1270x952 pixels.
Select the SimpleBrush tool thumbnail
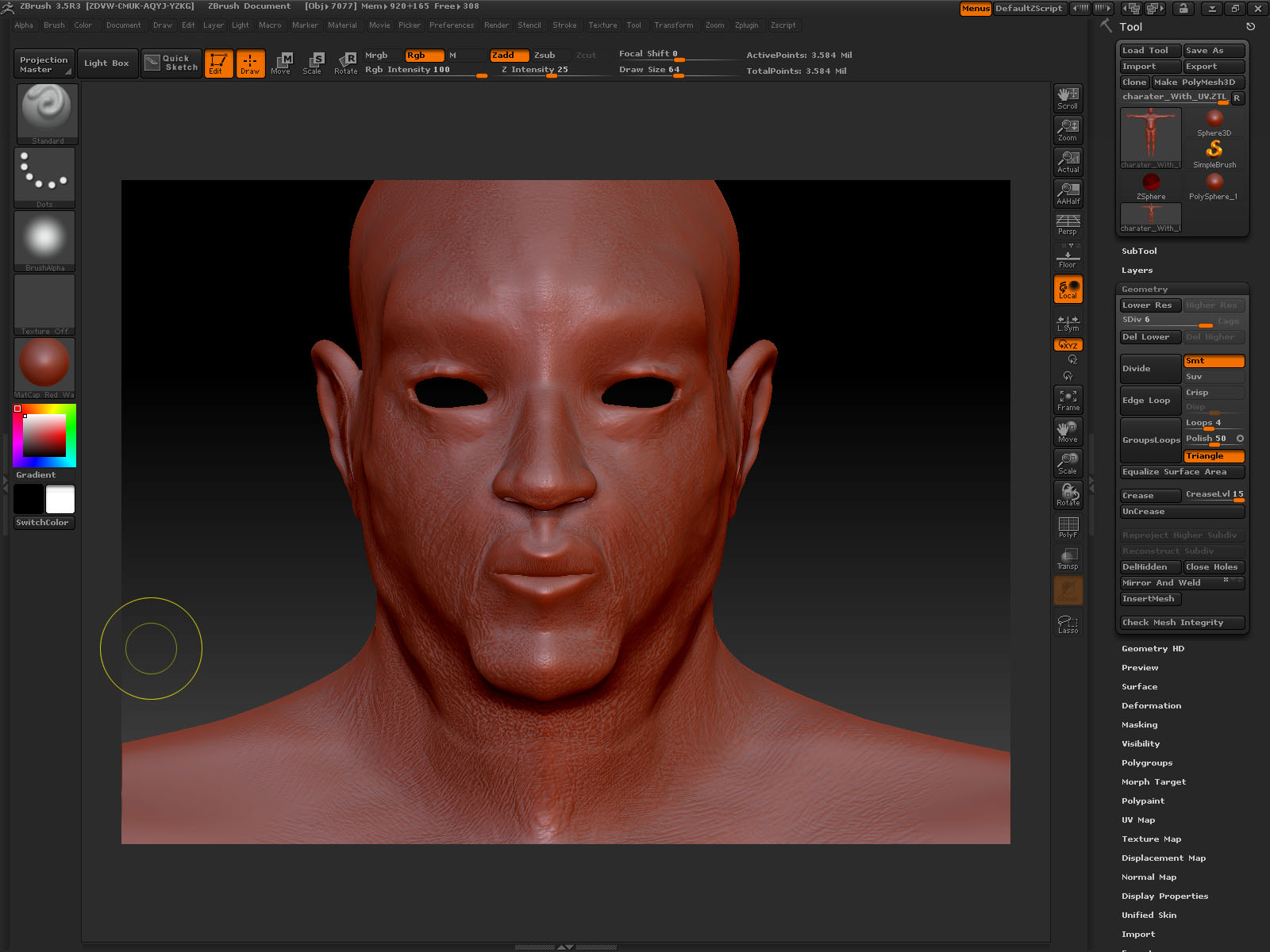point(1214,155)
